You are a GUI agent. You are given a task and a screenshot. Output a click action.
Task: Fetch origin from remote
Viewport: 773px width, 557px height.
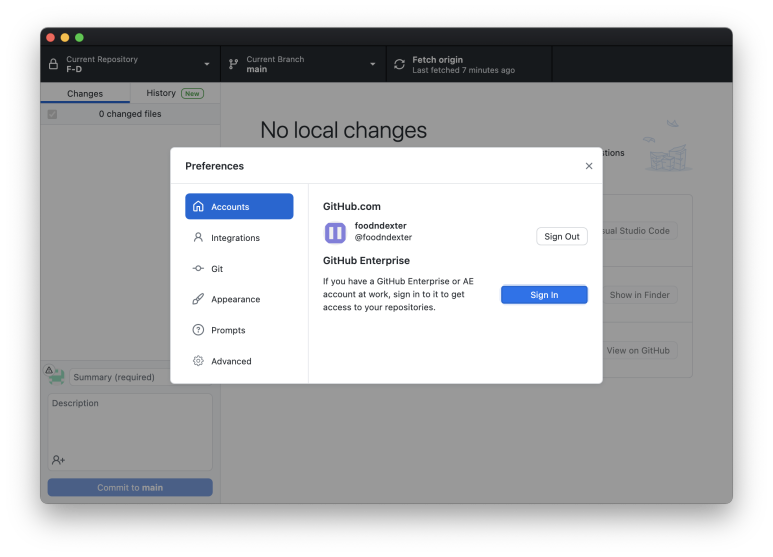point(469,64)
